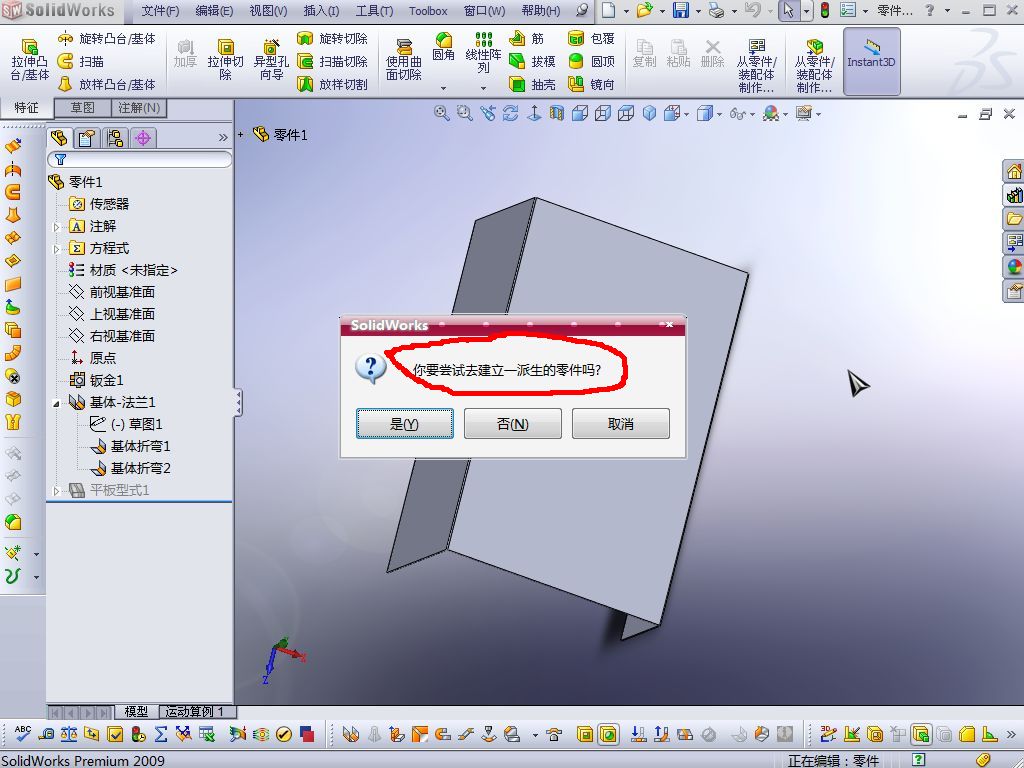Select (-) 草图1 sketch item
This screenshot has height=768, width=1024.
[126, 424]
